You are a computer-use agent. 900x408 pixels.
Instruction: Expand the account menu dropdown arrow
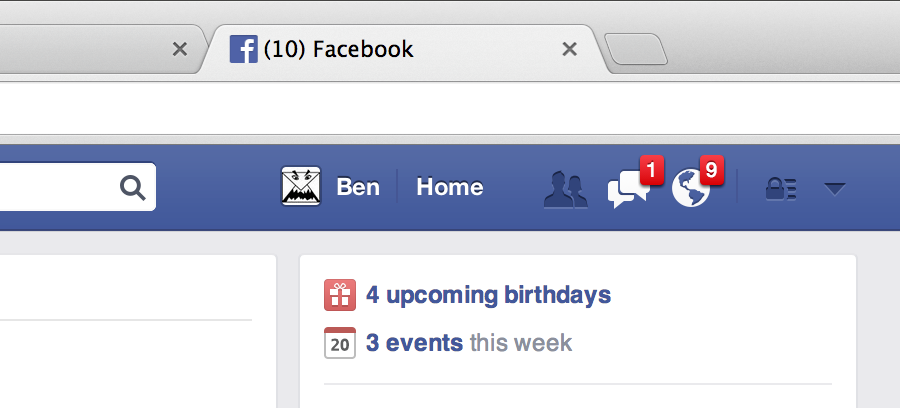pos(835,189)
